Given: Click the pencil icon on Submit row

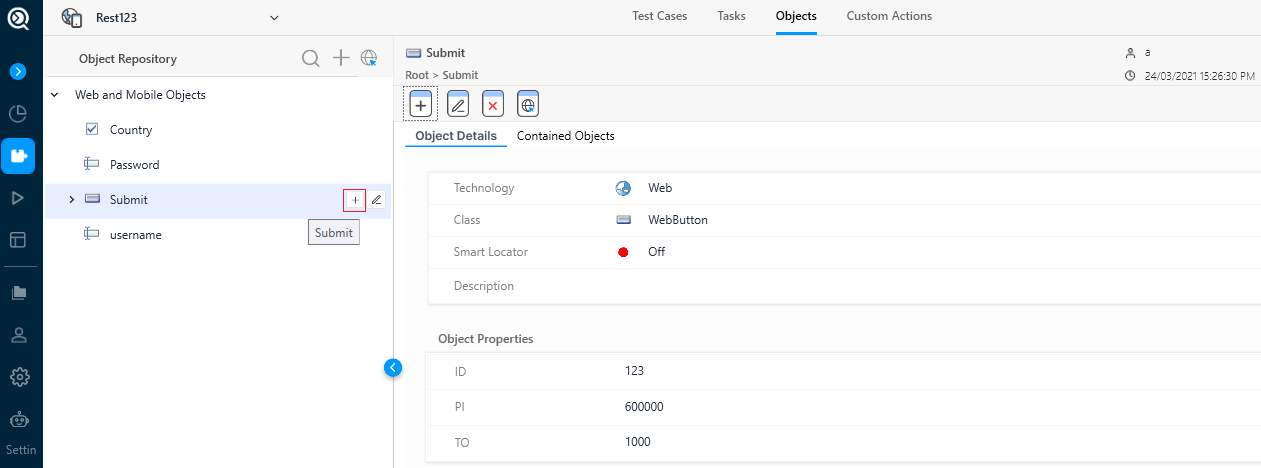Looking at the screenshot, I should pyautogui.click(x=376, y=200).
